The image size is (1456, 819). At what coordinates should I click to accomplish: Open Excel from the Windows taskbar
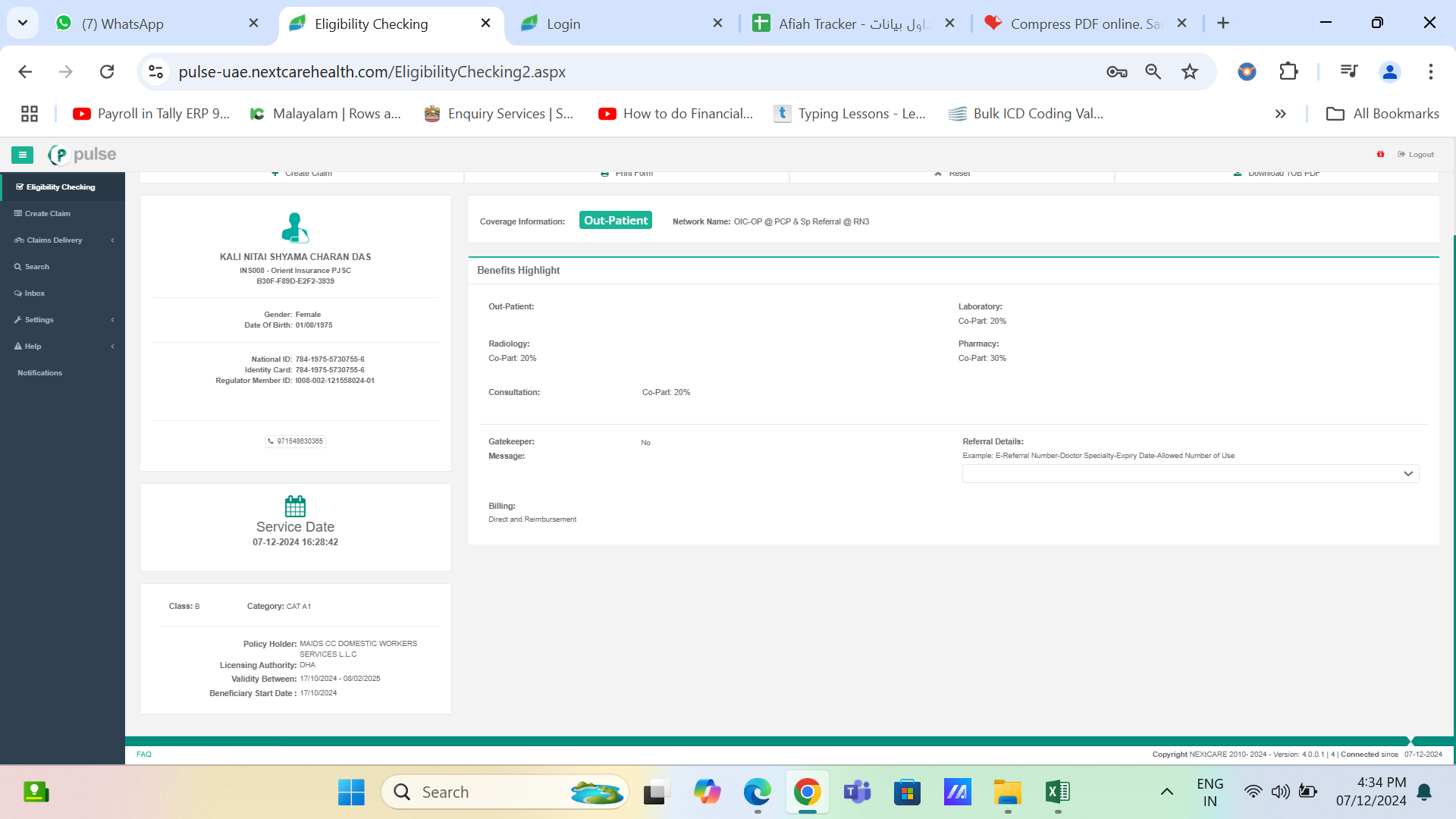coord(1057,792)
